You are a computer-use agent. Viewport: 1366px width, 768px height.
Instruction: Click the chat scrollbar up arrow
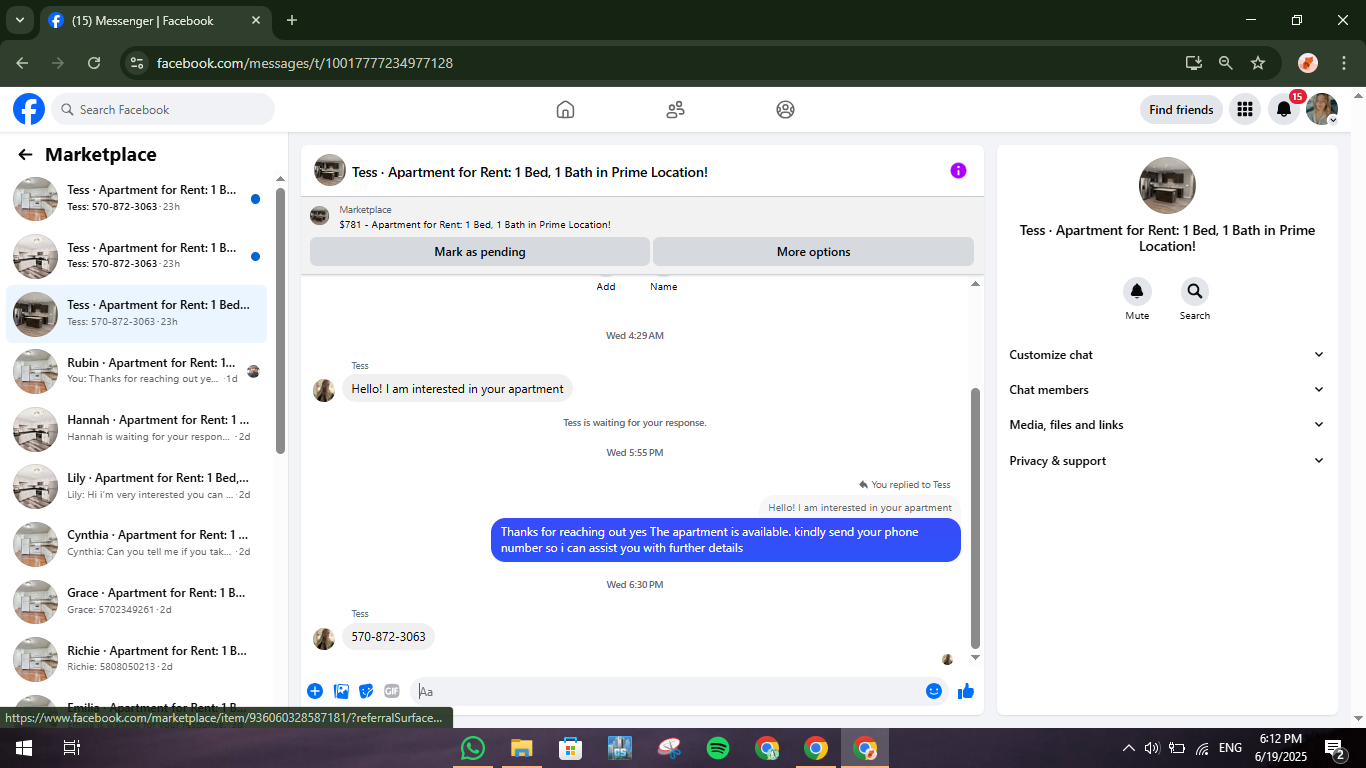point(976,284)
